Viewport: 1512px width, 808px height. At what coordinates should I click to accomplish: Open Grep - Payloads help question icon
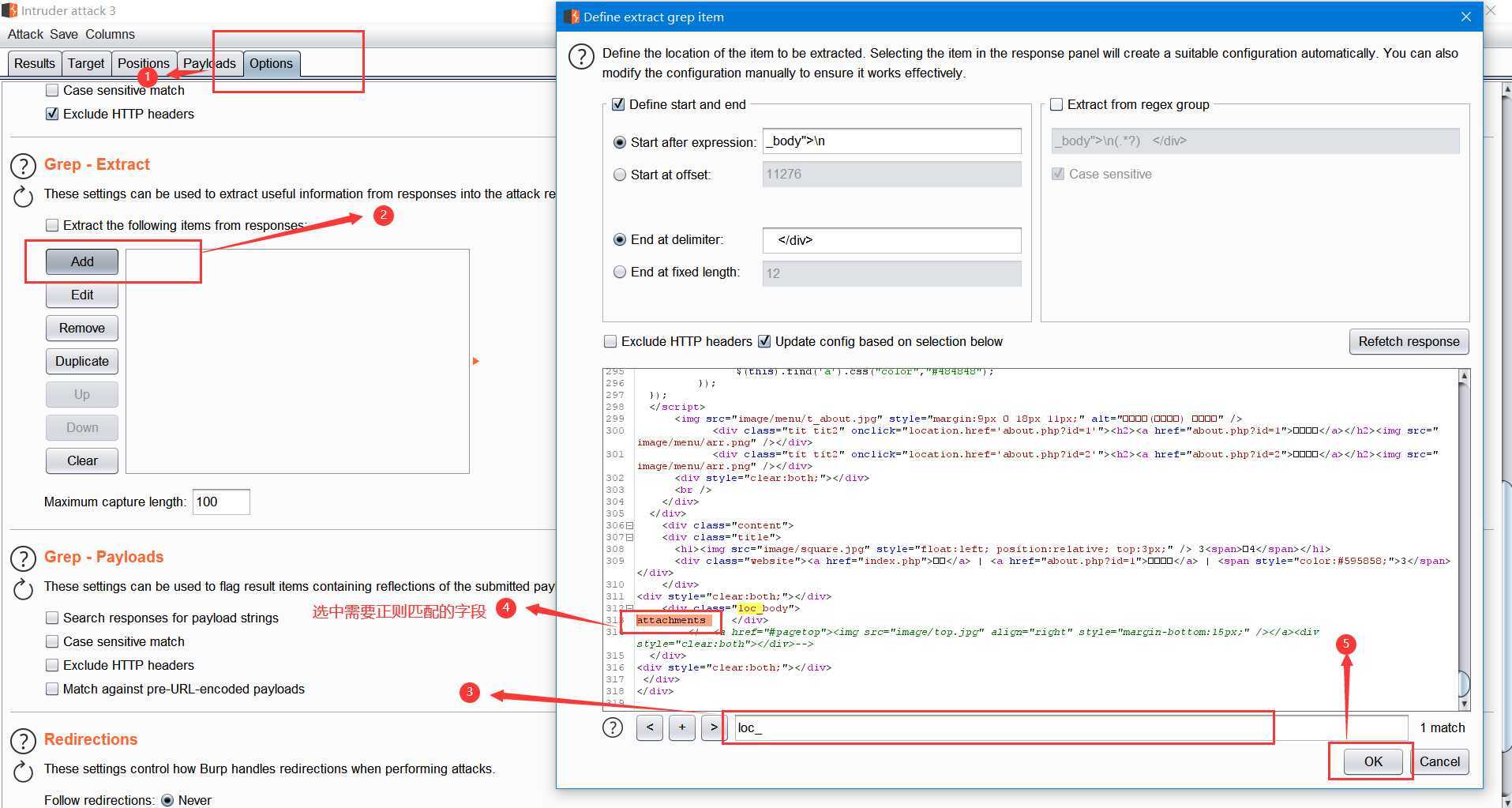click(x=24, y=558)
